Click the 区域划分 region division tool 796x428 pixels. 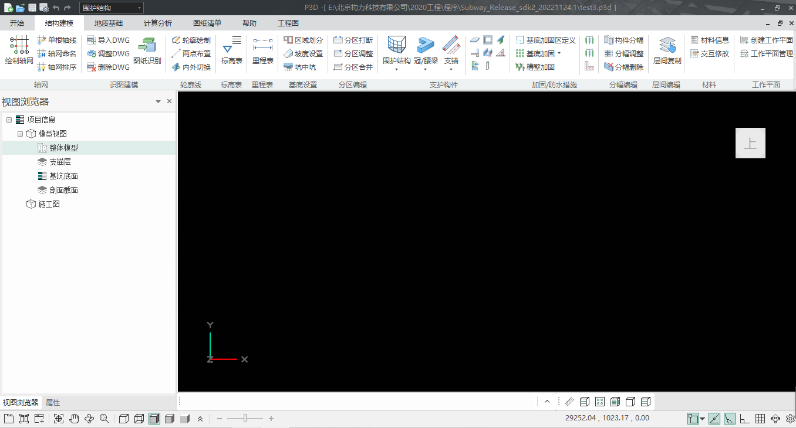point(303,40)
